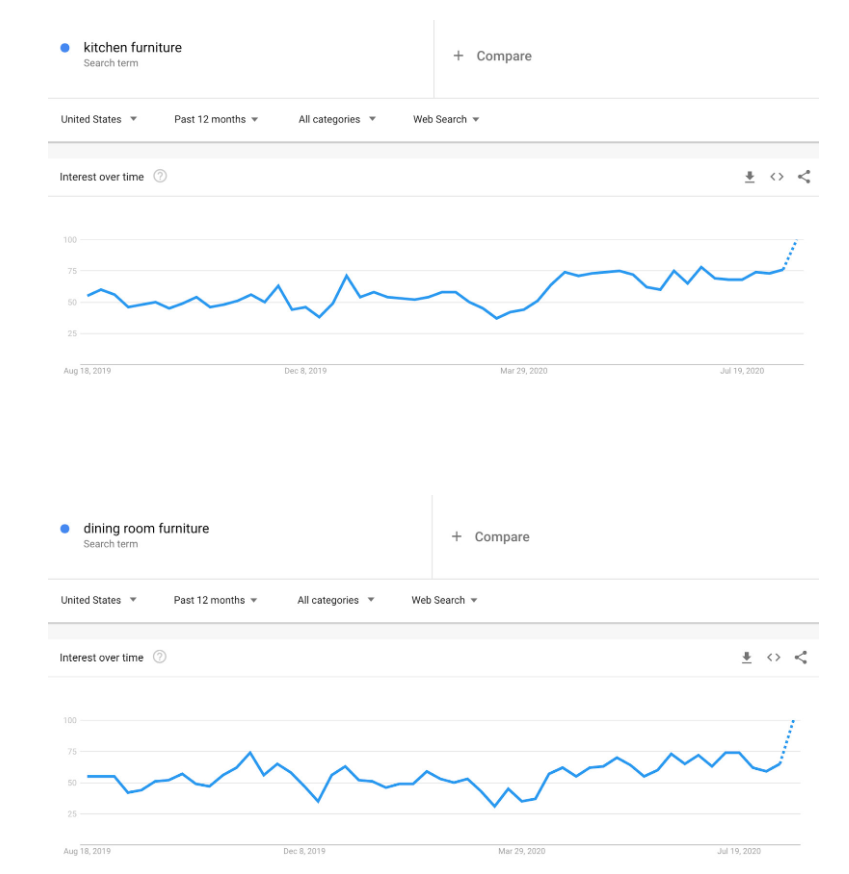Expand United States dropdown for kitchen furniture
849x874 pixels.
click(x=99, y=119)
